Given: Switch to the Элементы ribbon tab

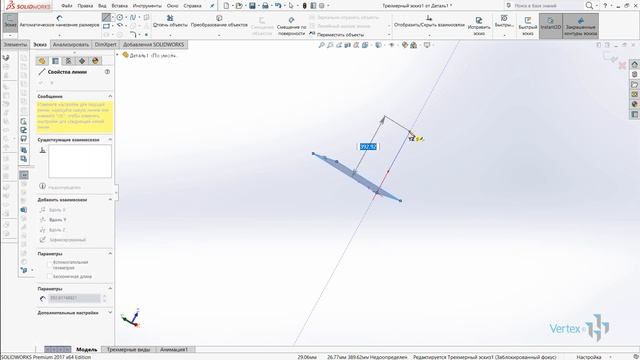Looking at the screenshot, I should point(15,44).
